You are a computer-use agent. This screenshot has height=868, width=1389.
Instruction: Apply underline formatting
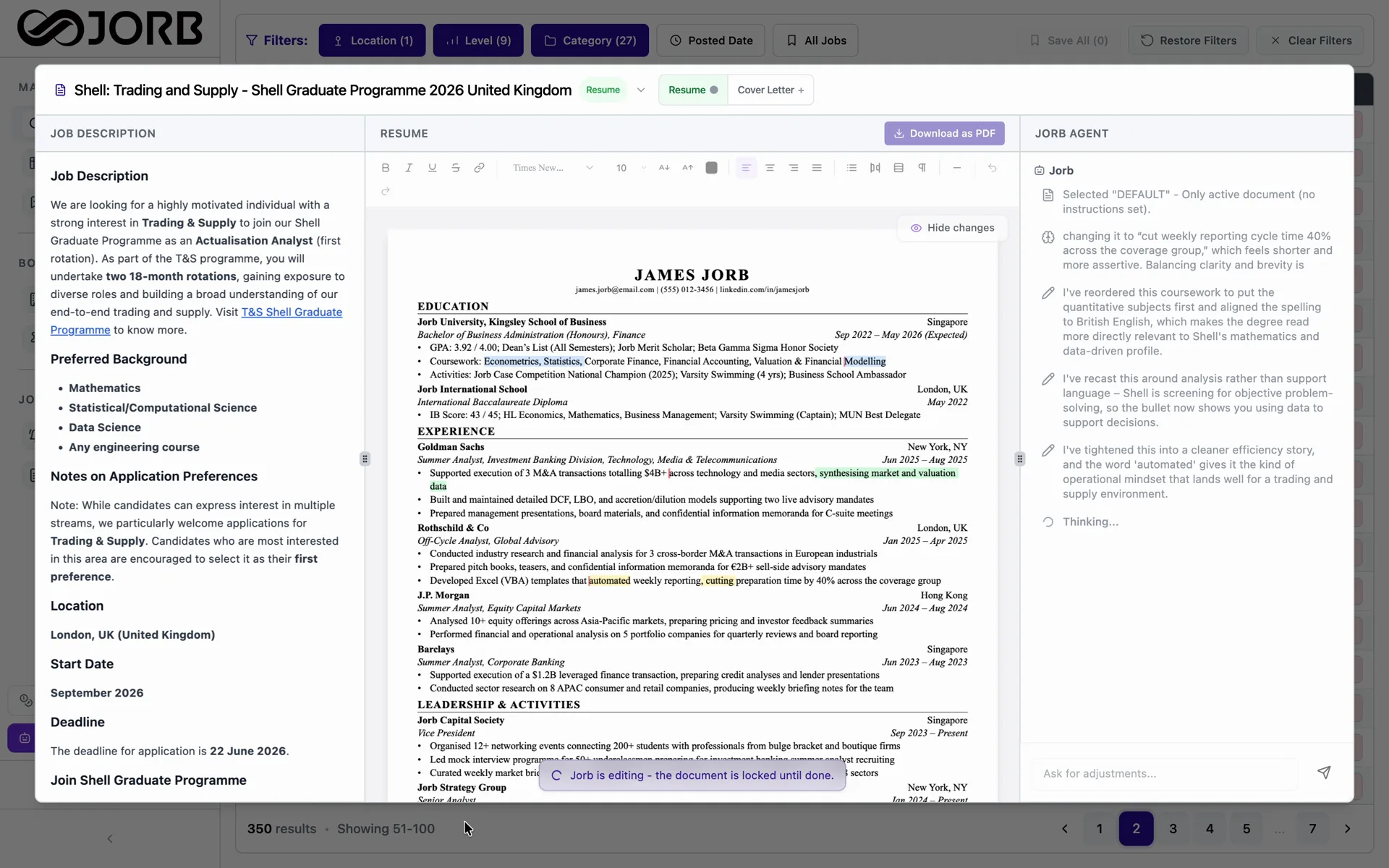pos(432,168)
